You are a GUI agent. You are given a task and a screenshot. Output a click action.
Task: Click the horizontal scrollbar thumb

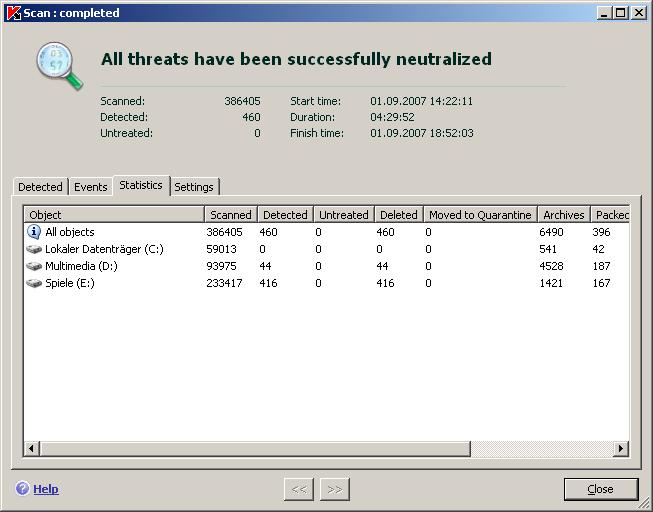click(x=255, y=449)
